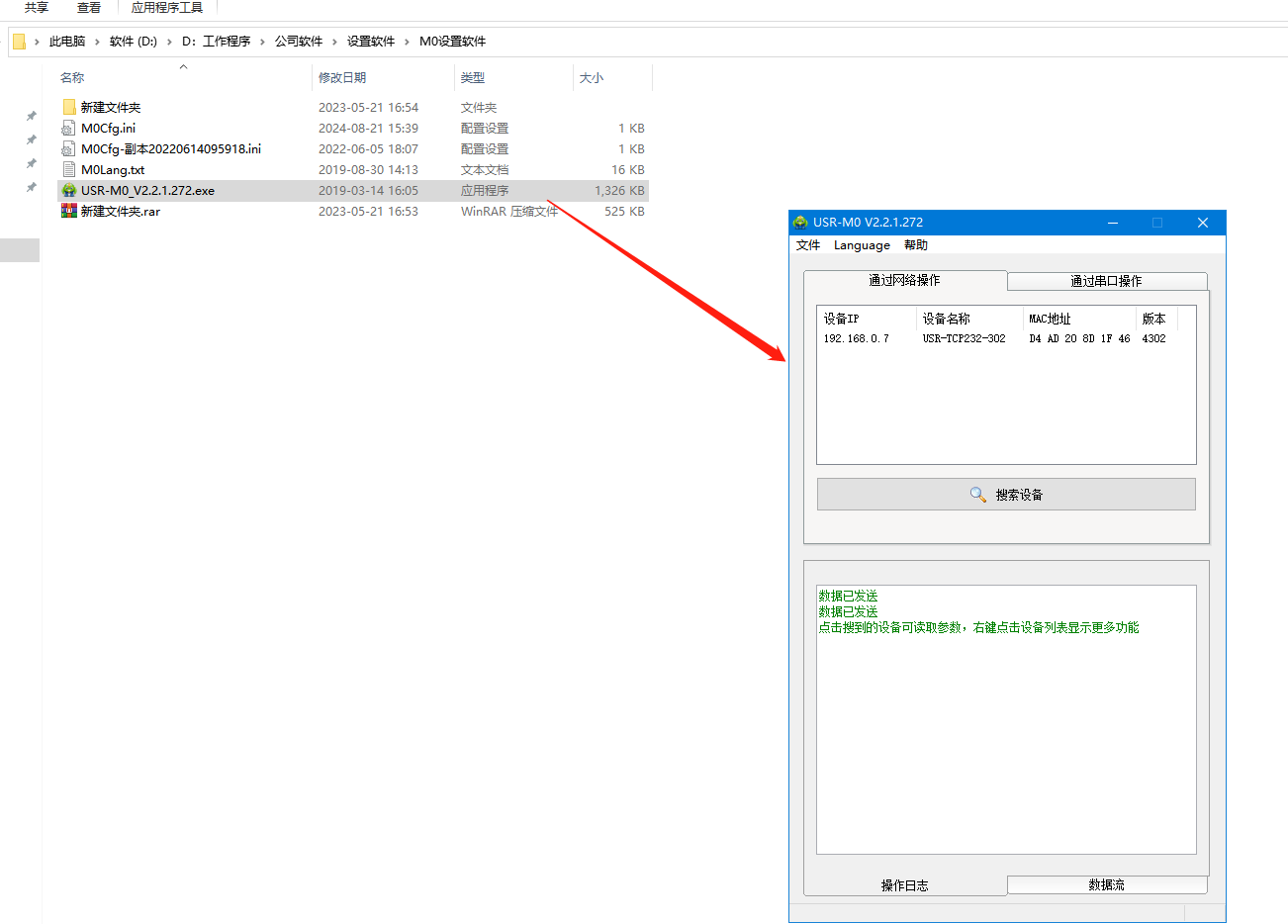Expand the 设置软件 breadcrumb chevron
This screenshot has height=924, width=1288.
tap(407, 42)
